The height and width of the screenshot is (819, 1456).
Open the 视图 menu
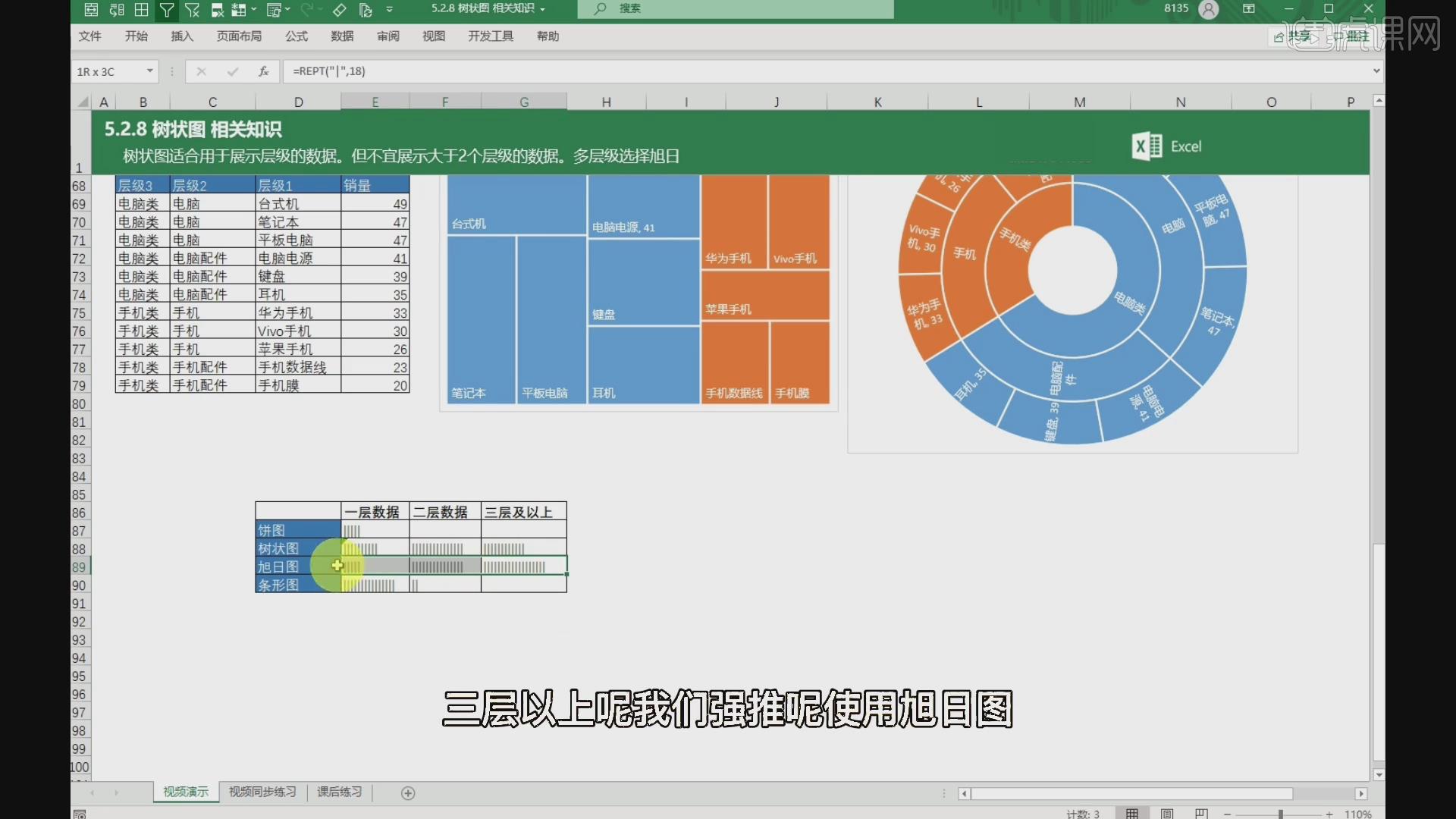[x=432, y=36]
